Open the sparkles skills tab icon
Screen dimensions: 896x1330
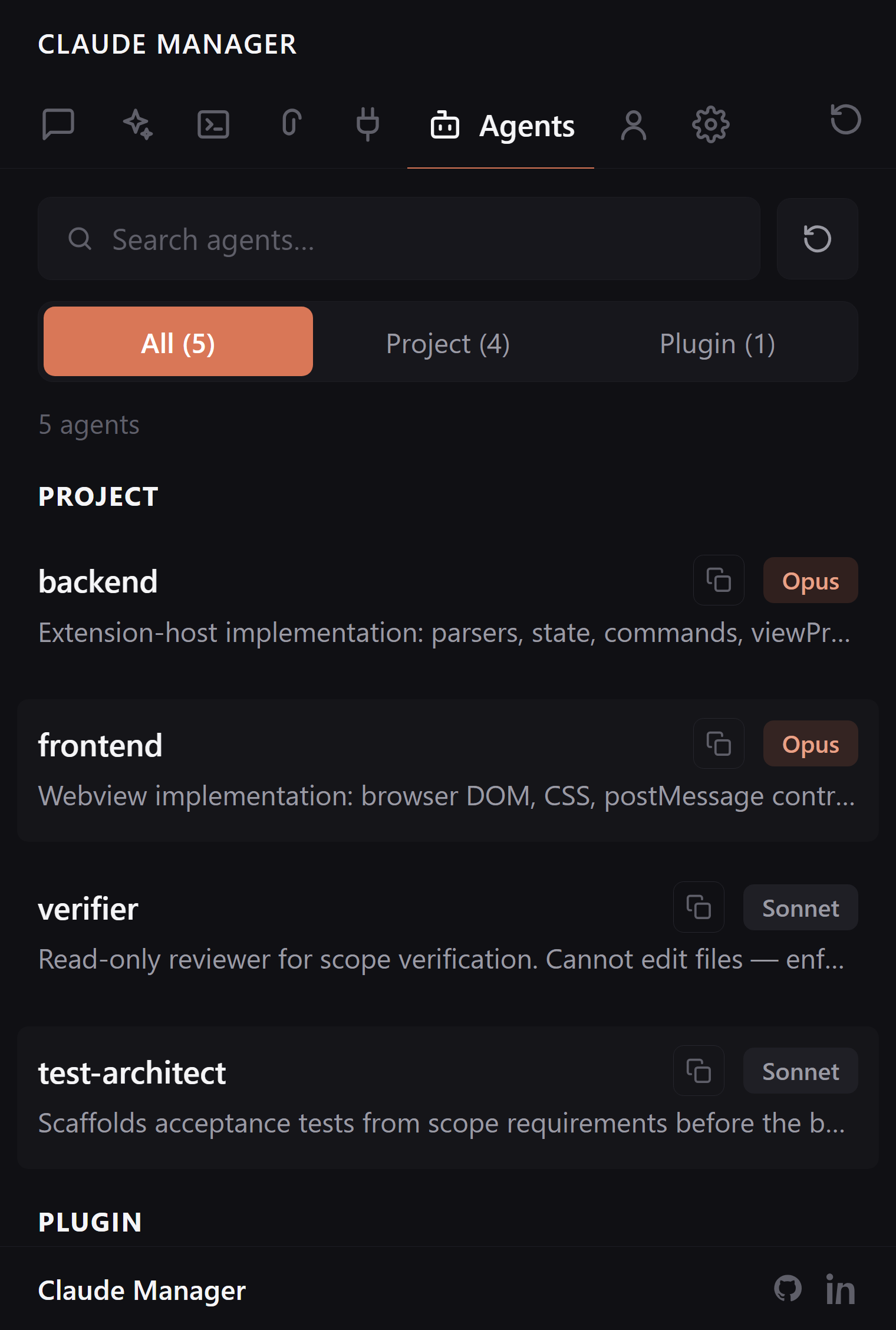[x=137, y=124]
